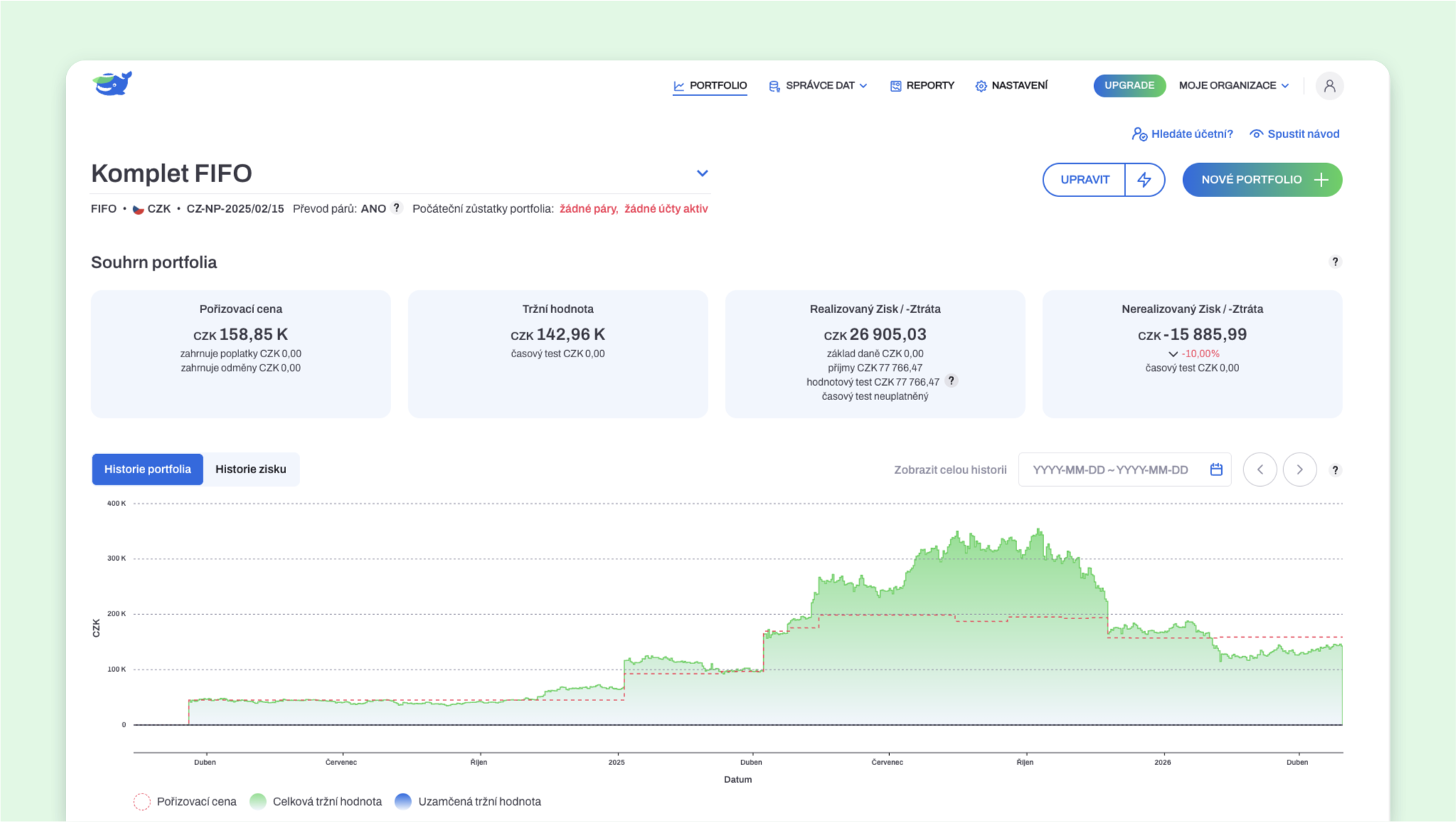
Task: Expand the Moje organizace dropdown
Action: [1234, 85]
